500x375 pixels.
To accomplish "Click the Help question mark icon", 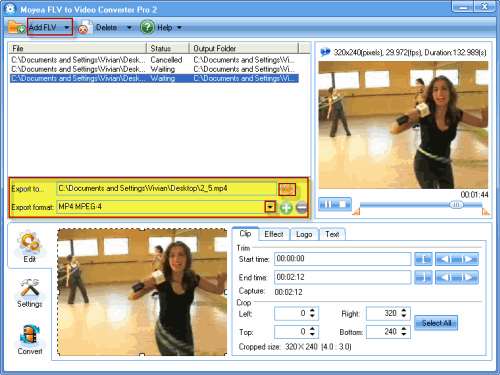I will pos(147,27).
